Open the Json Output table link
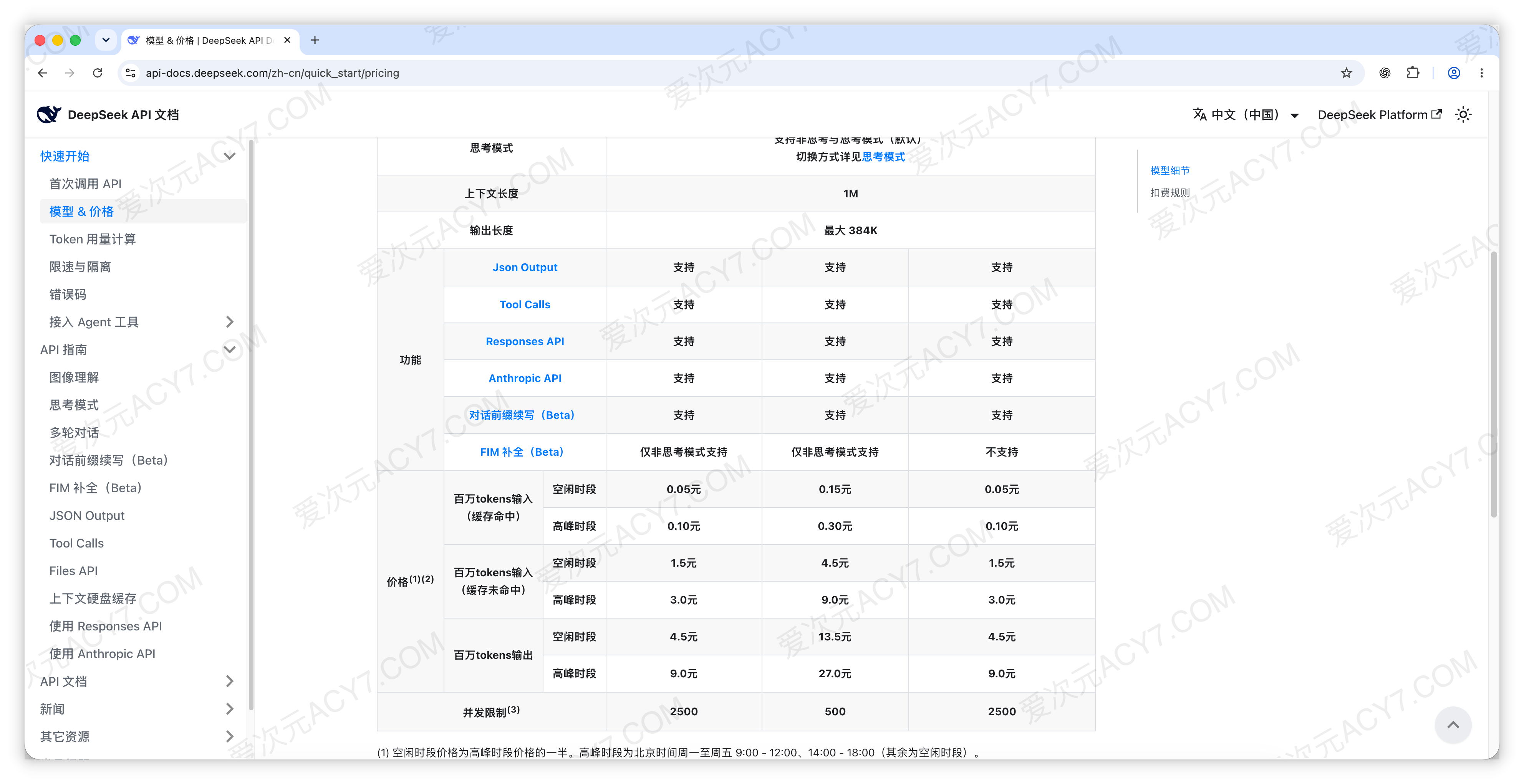 tap(525, 267)
